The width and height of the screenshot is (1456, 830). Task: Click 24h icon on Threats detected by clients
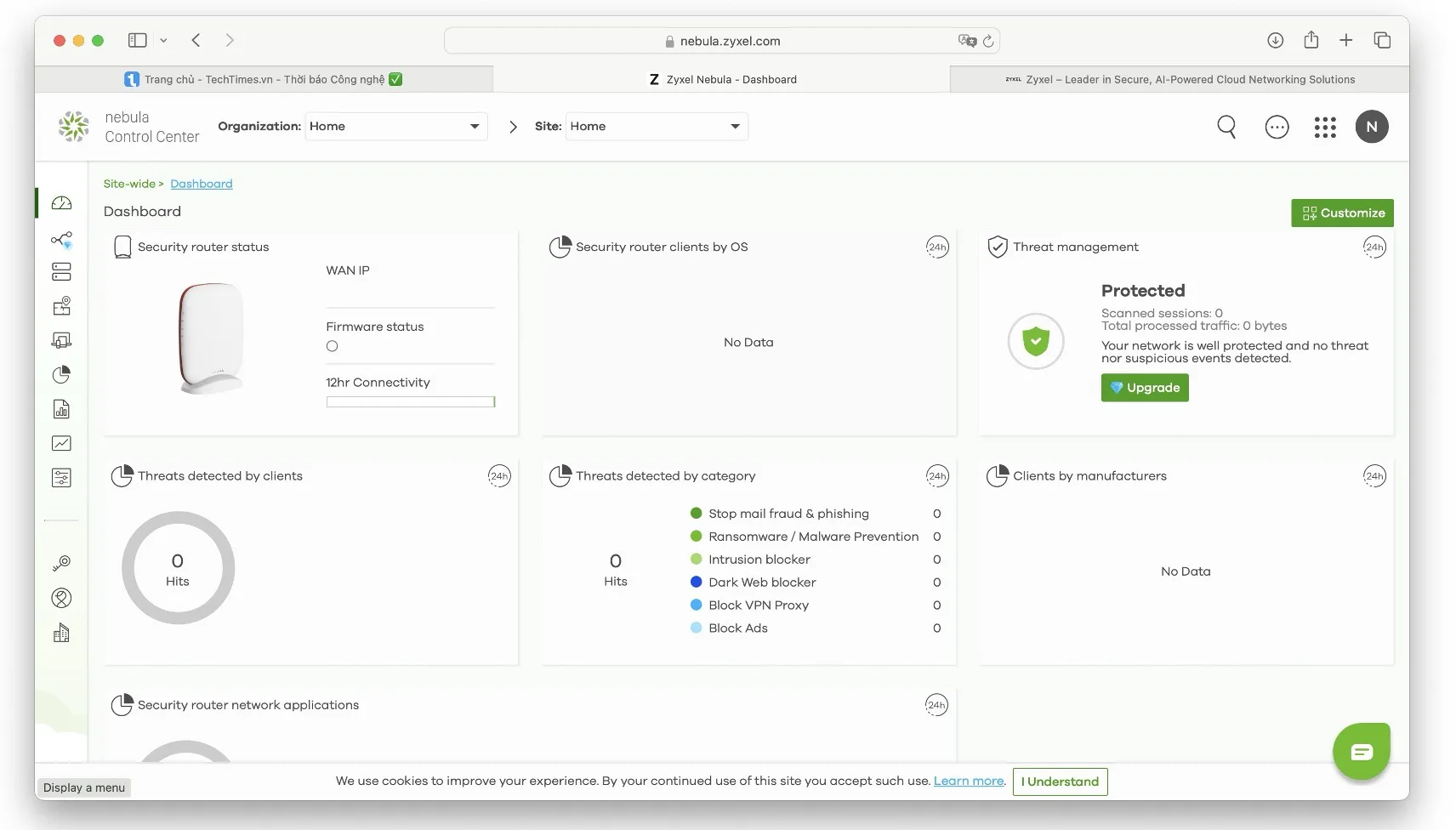[x=499, y=476]
